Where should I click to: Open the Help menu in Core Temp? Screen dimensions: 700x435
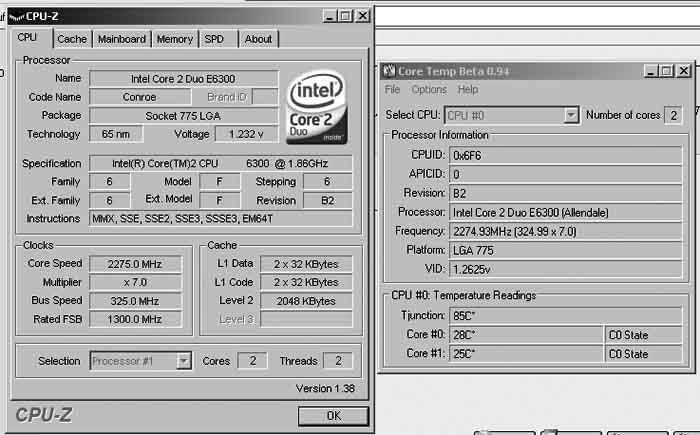[468, 90]
